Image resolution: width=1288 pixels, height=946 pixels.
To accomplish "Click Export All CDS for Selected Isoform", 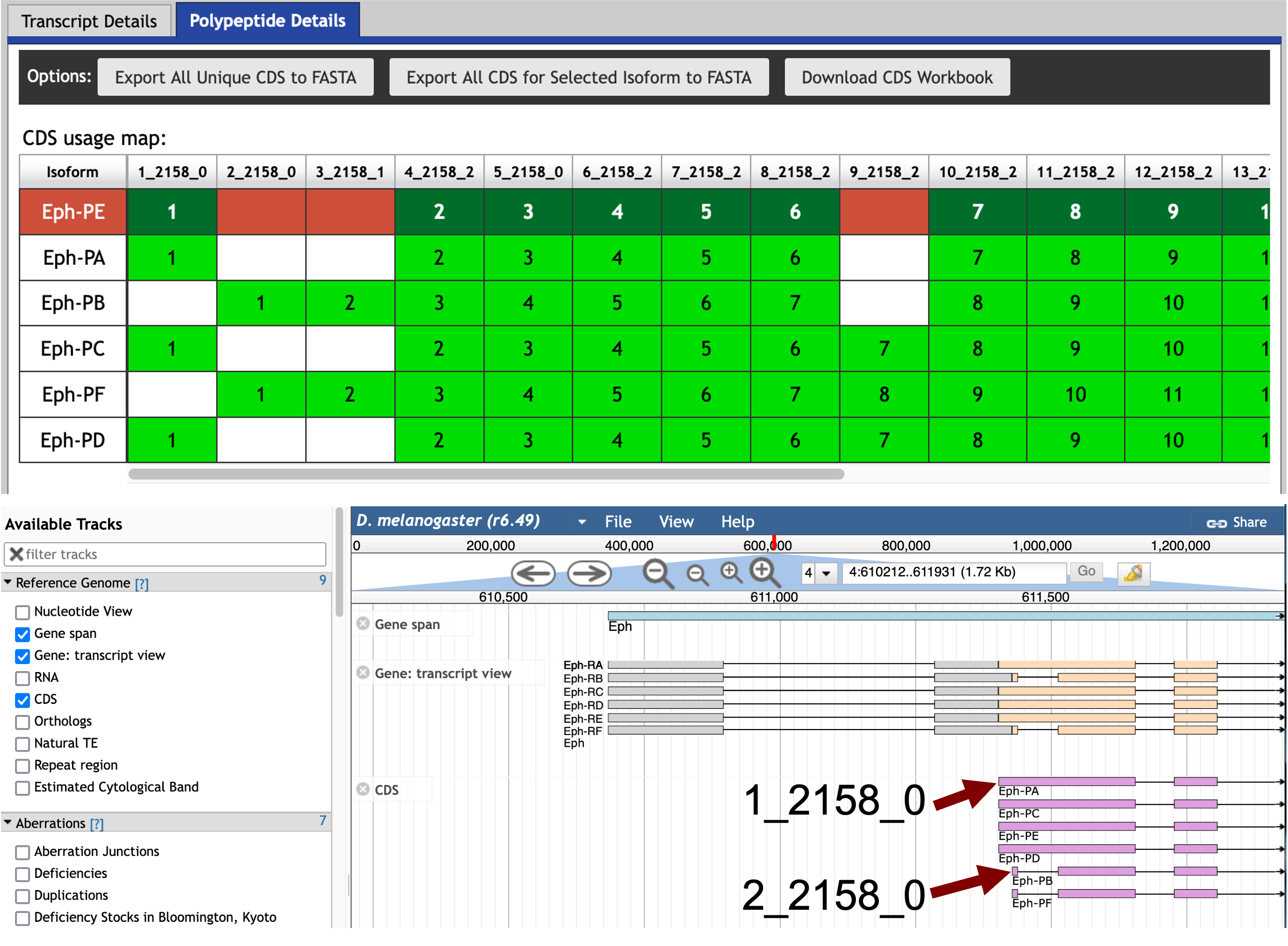I will coord(579,78).
